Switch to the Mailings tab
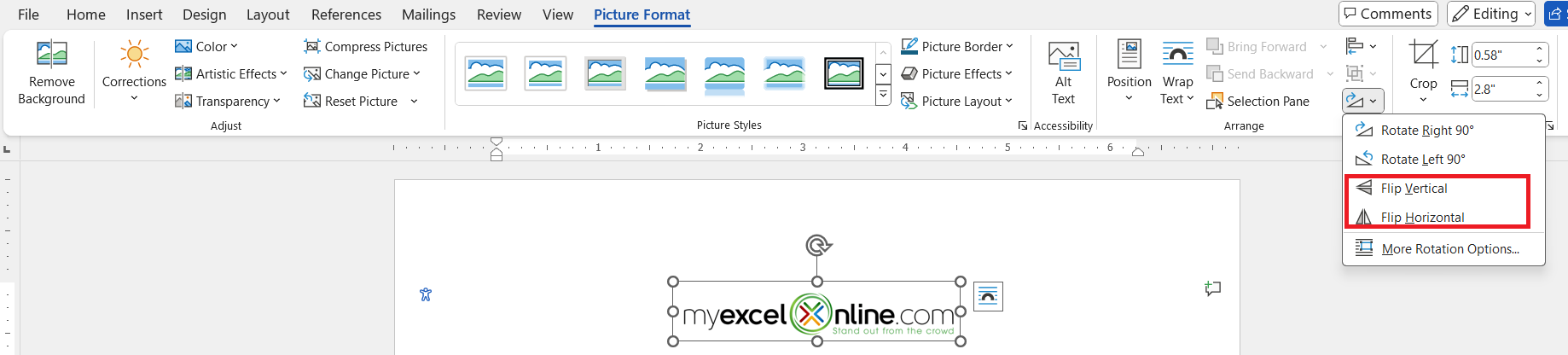Viewport: 1568px width, 355px height. tap(428, 15)
